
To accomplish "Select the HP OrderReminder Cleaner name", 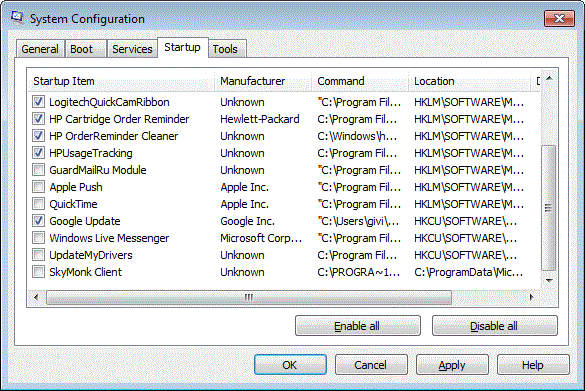I will click(x=114, y=136).
